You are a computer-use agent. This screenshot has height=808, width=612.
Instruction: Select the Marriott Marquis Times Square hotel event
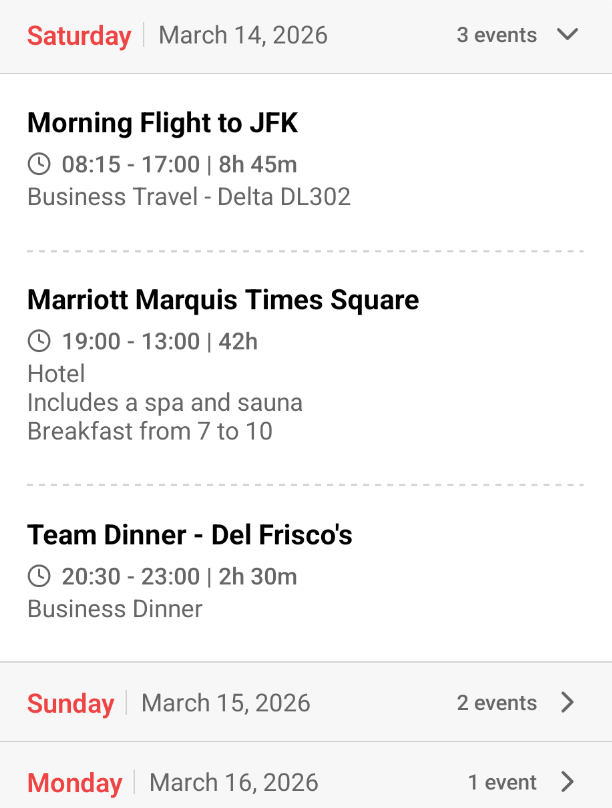(x=224, y=299)
